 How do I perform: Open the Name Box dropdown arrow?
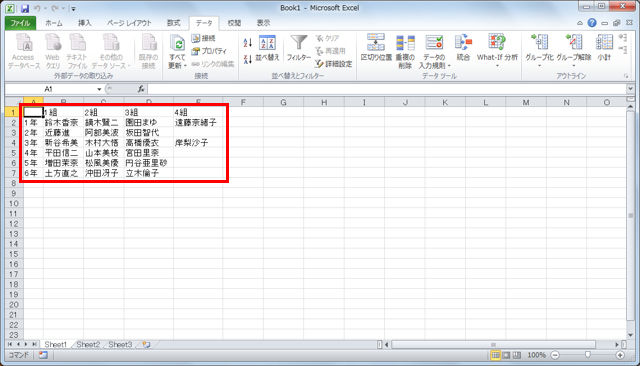pyautogui.click(x=99, y=89)
